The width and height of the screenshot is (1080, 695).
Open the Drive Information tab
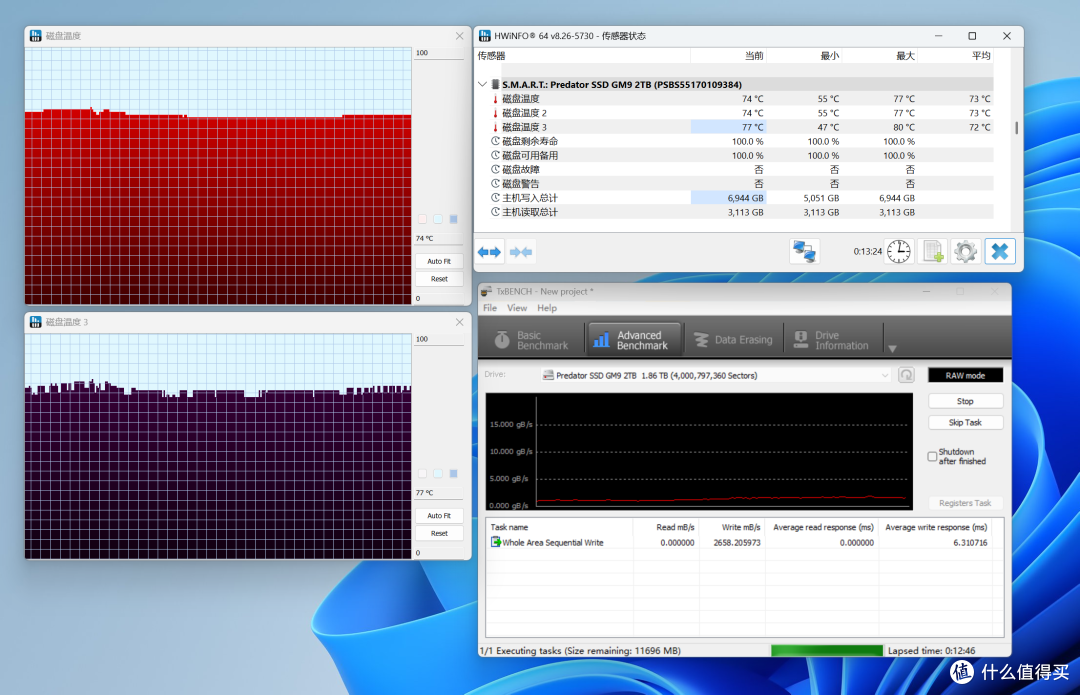833,340
